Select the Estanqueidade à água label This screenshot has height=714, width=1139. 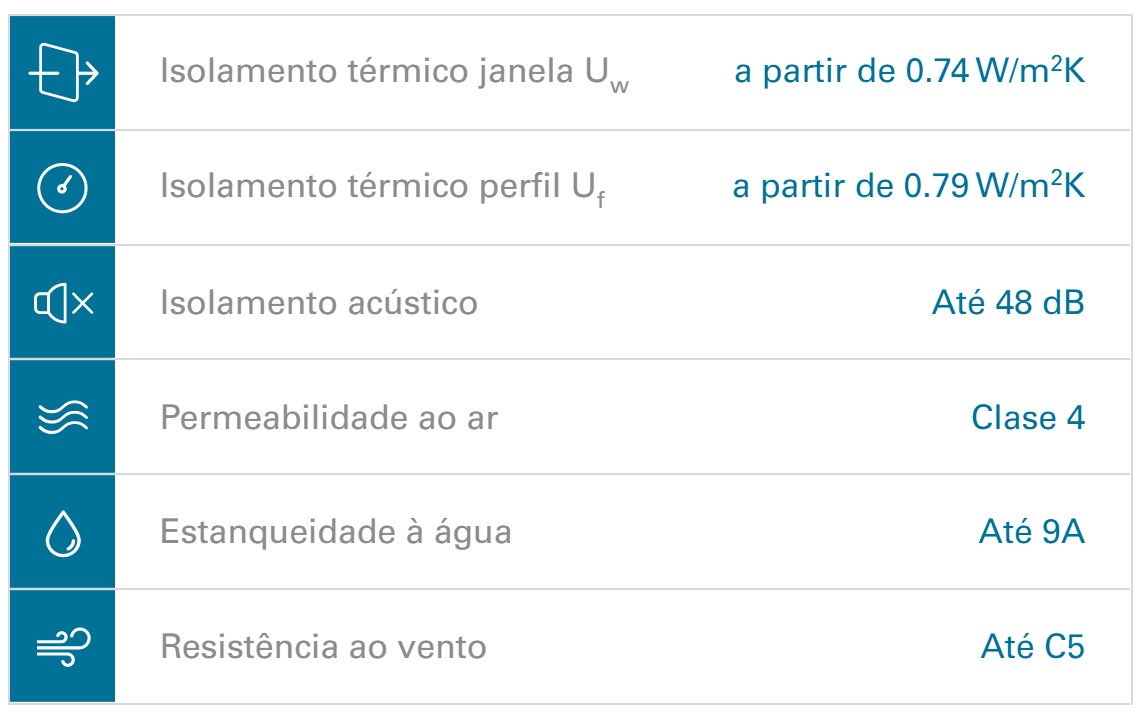336,532
